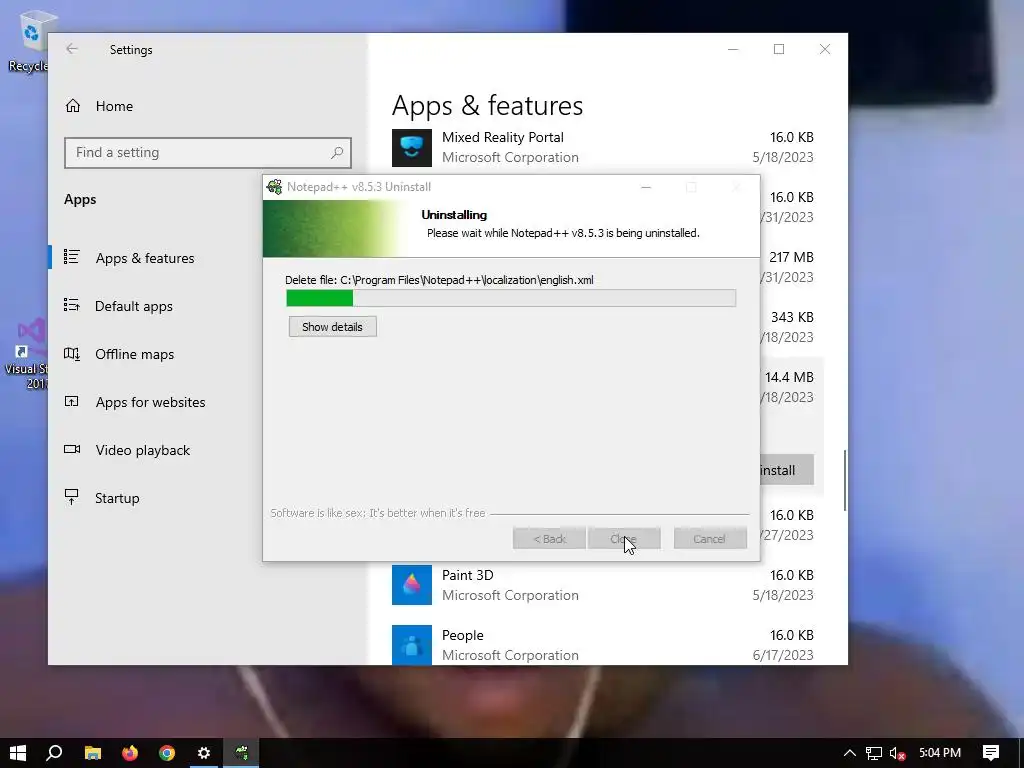Switch to Notepad++ uninstaller in taskbar
The width and height of the screenshot is (1024, 768).
(242, 753)
